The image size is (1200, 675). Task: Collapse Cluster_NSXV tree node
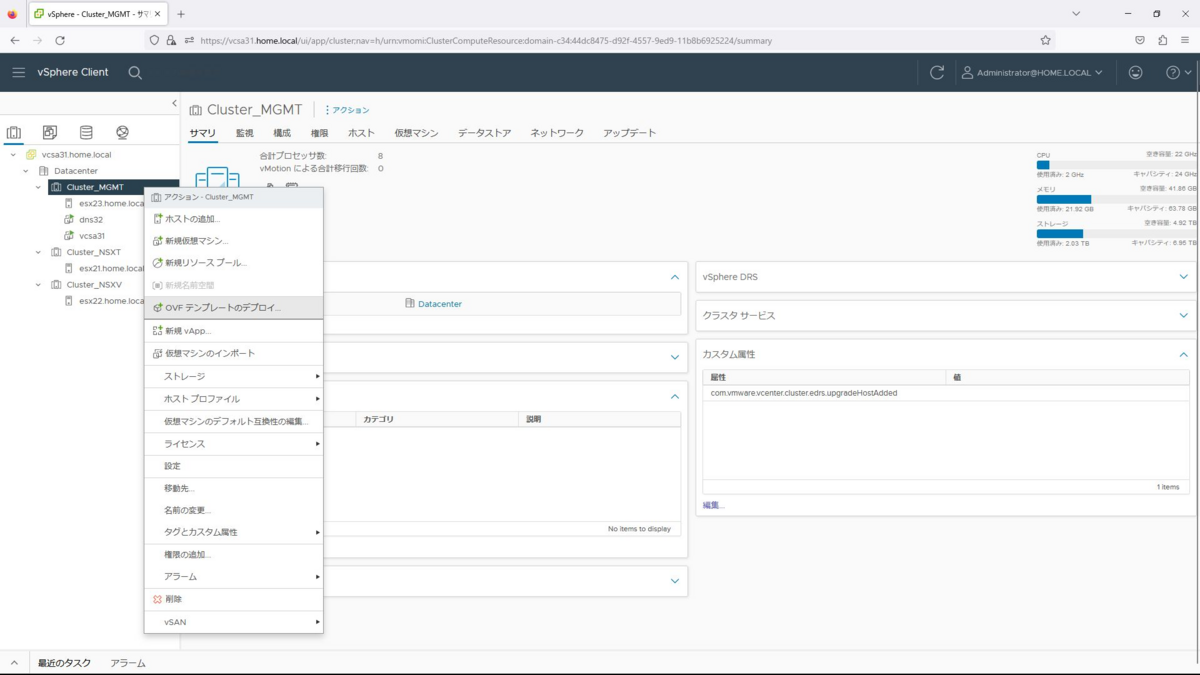[x=39, y=284]
